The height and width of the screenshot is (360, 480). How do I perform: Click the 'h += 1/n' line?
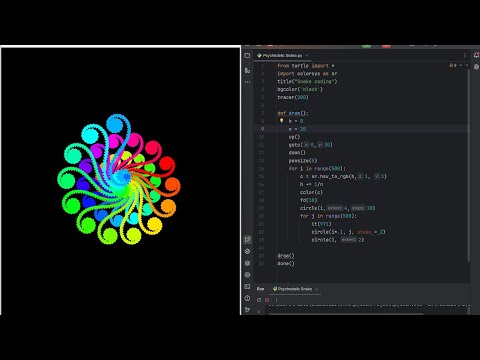(311, 184)
